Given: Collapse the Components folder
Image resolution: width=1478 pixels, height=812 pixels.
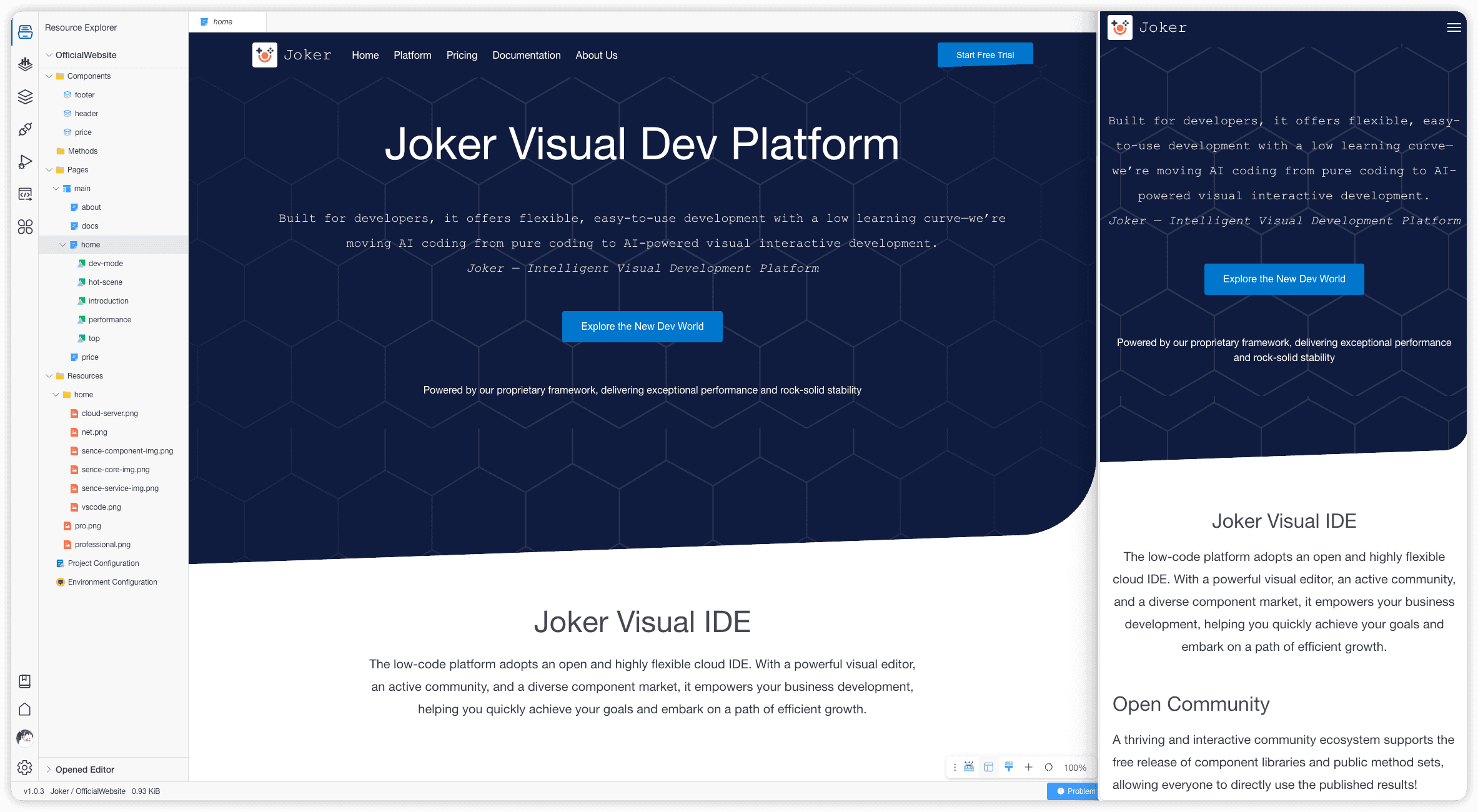Looking at the screenshot, I should (x=49, y=76).
